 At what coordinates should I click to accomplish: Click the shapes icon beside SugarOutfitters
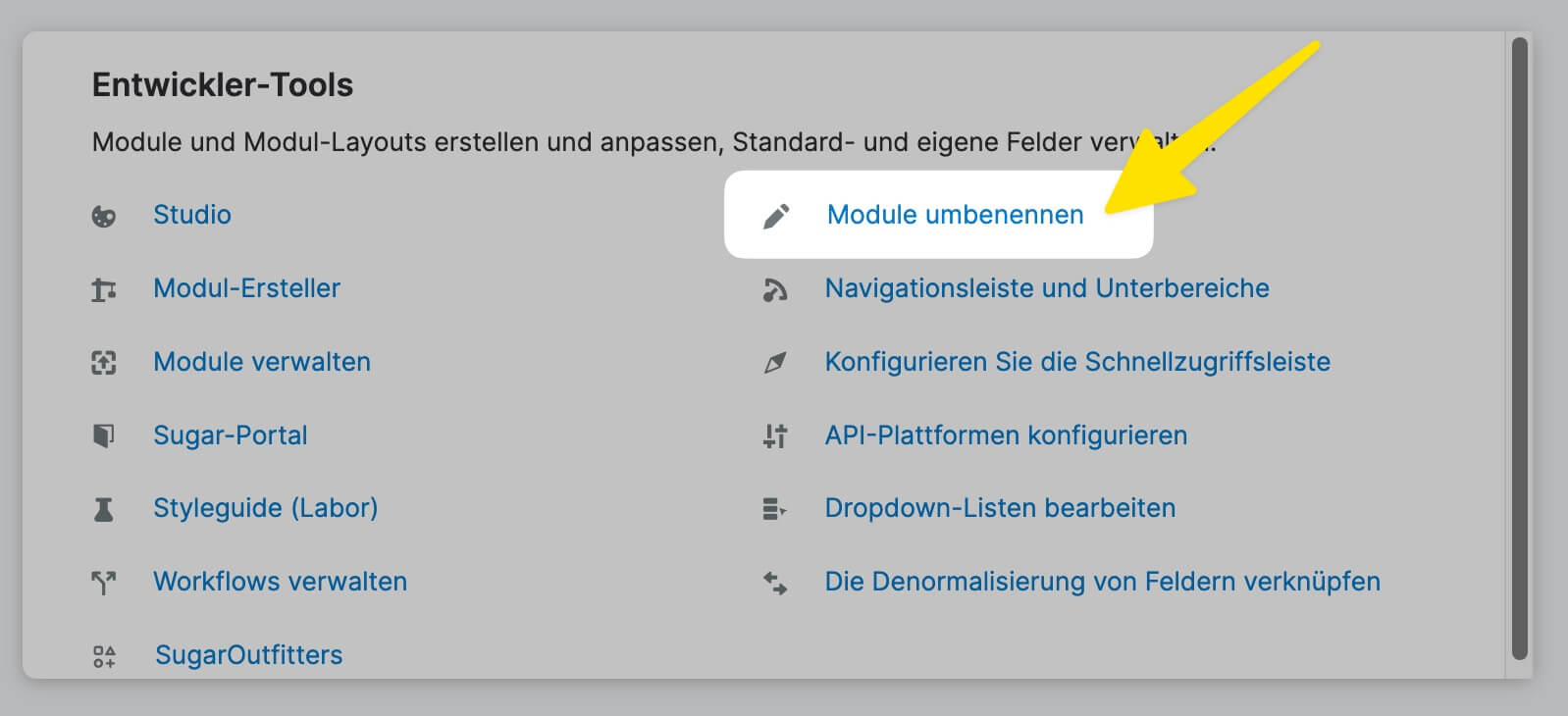(x=104, y=656)
